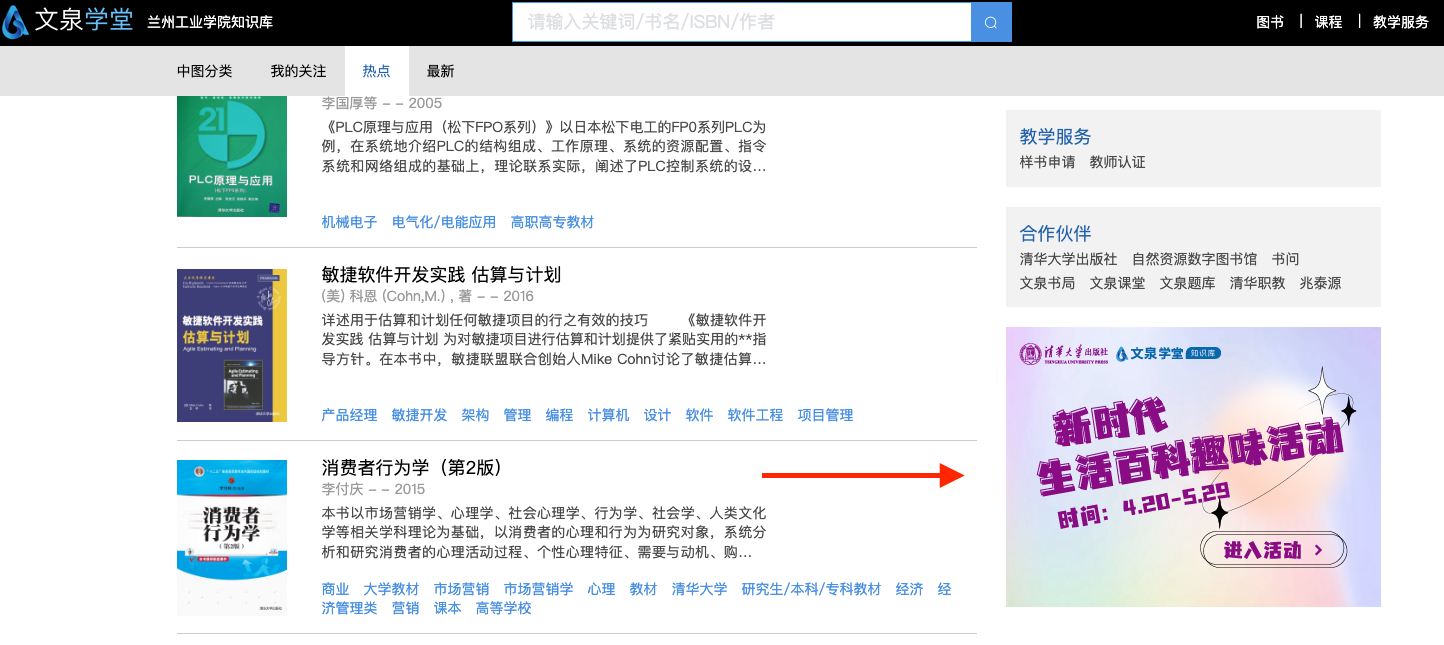Click the blue search magnifier button
The width and height of the screenshot is (1444, 645).
tap(990, 22)
